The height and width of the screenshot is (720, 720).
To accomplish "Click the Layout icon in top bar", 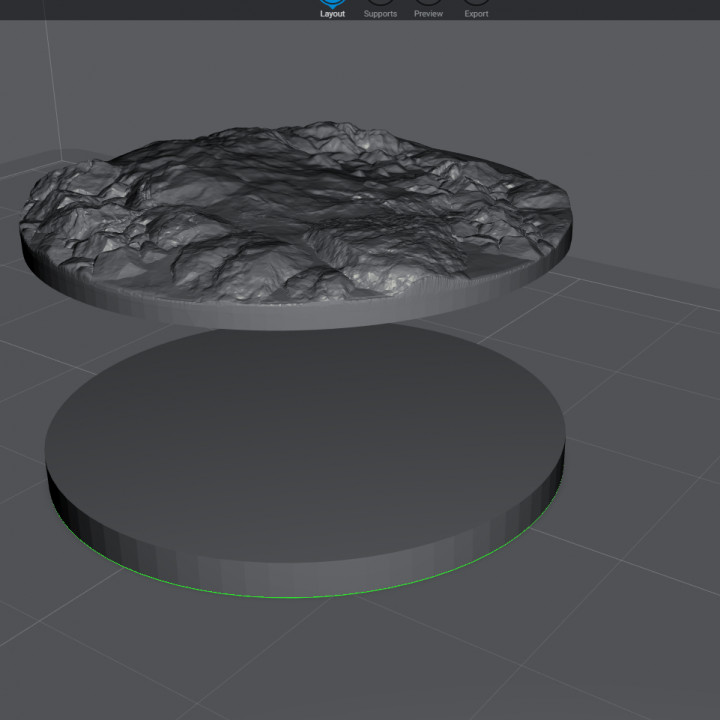I will tap(332, 3).
